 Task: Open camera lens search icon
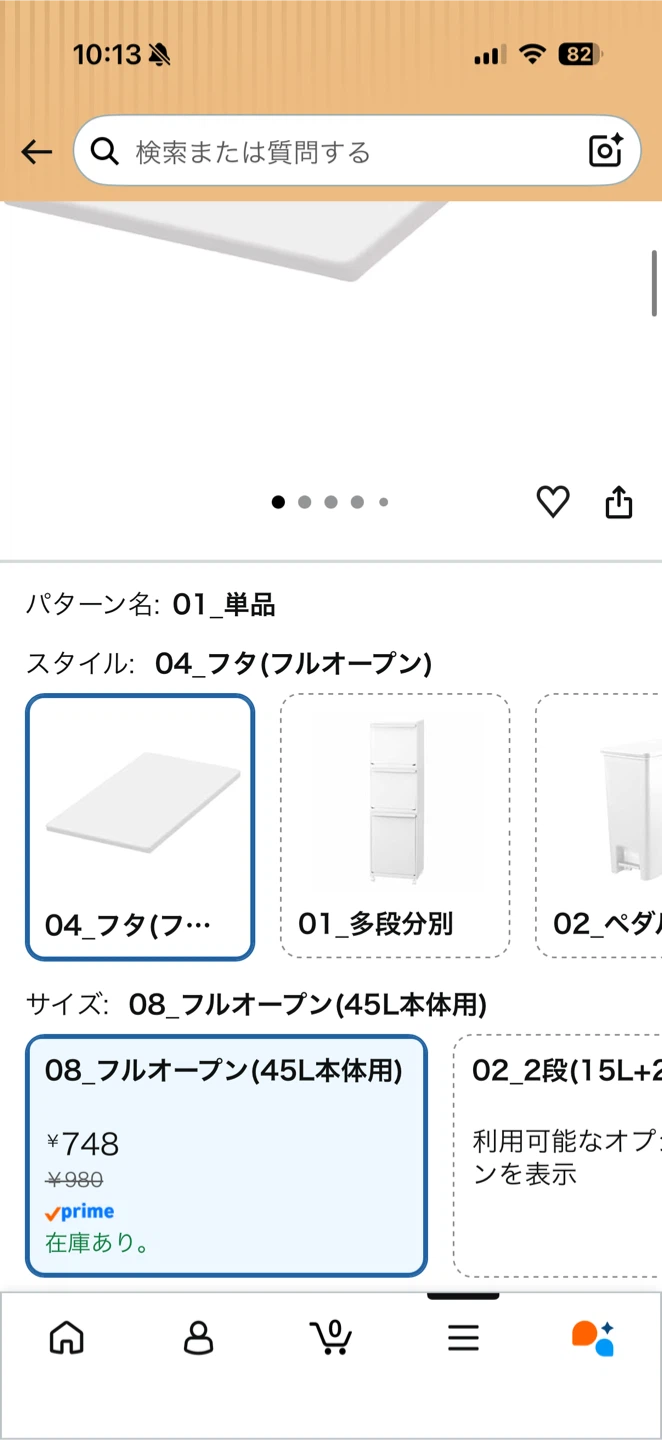click(606, 151)
